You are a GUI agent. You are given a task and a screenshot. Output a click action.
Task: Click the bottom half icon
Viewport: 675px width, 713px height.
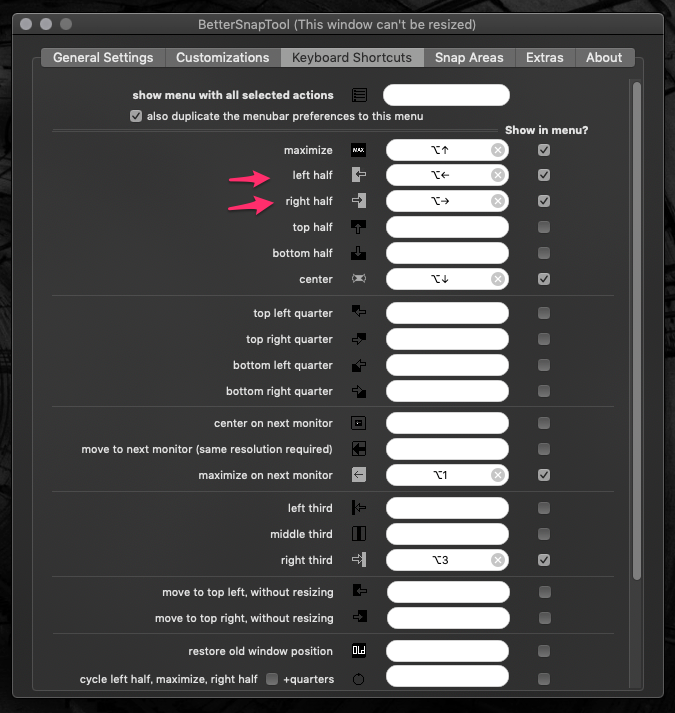tap(358, 253)
